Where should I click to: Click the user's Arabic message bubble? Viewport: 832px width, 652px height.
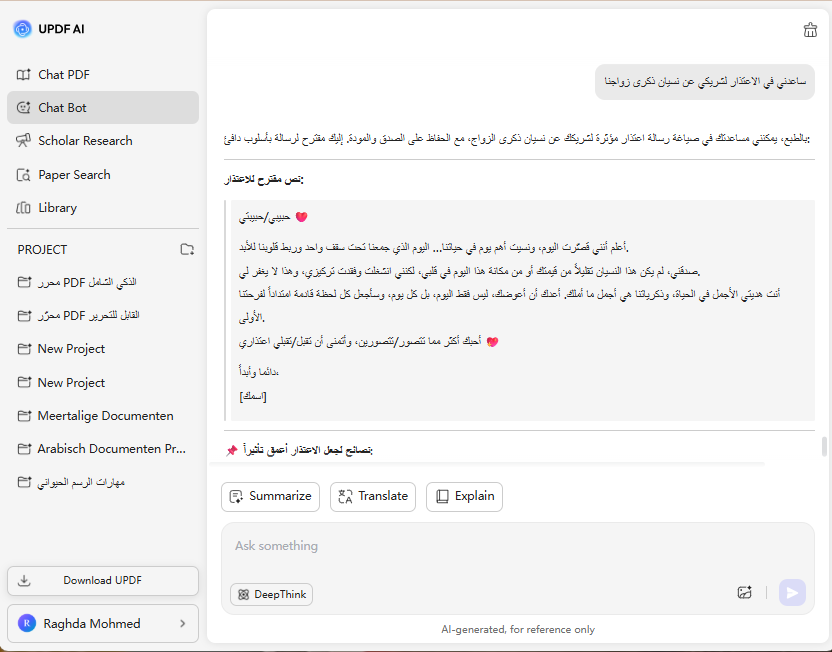click(705, 82)
